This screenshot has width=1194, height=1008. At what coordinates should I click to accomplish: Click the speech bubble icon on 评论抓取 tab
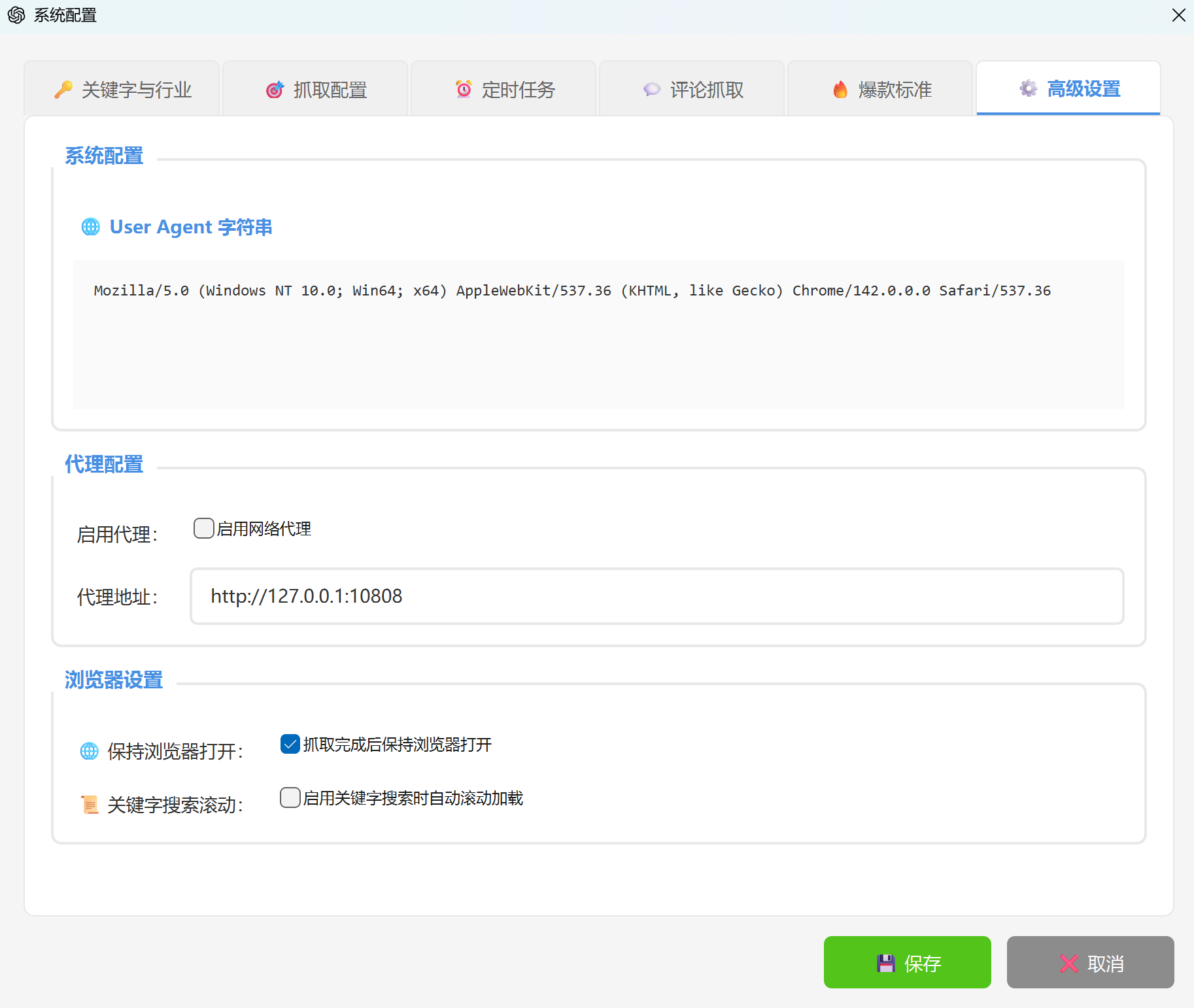click(x=651, y=90)
